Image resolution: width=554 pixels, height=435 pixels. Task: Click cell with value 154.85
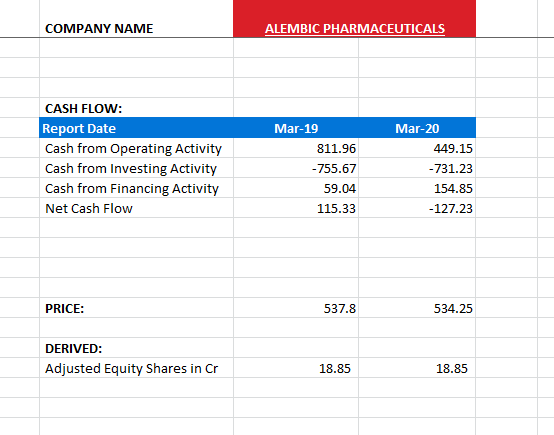[x=417, y=188]
